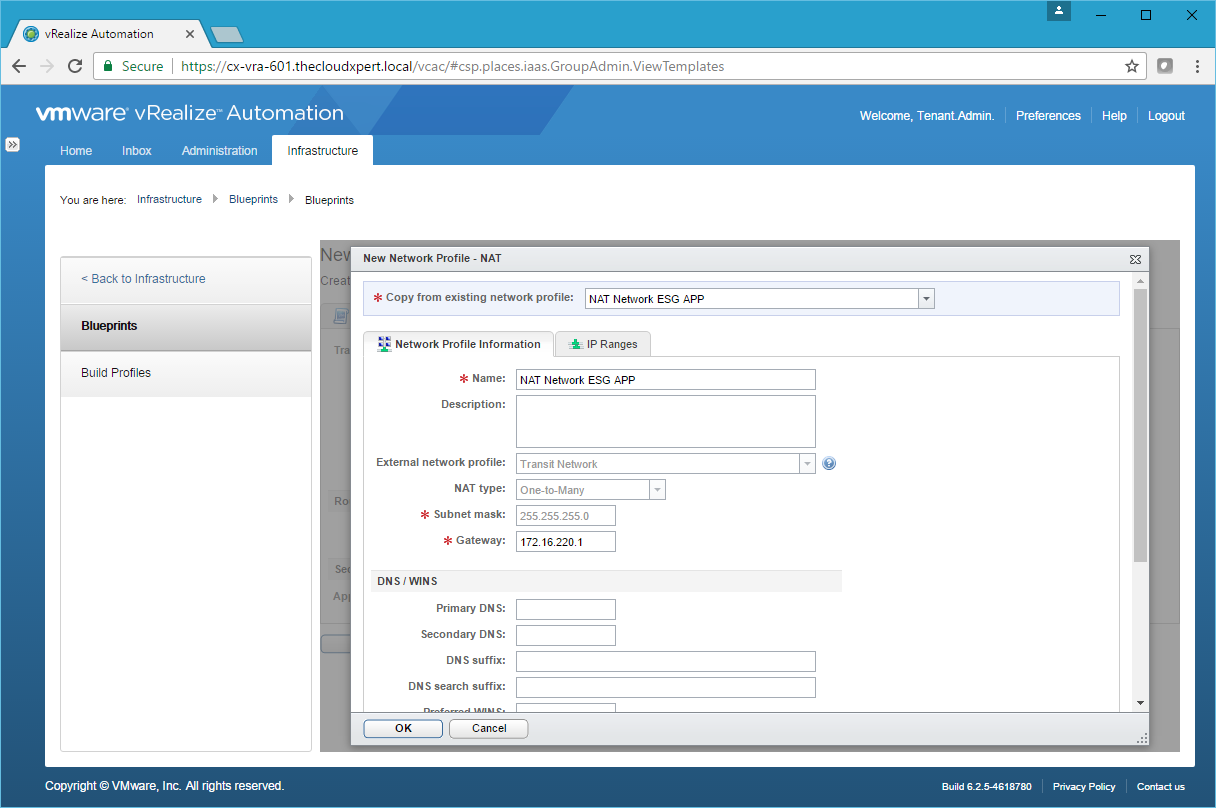Go to Back to Infrastructure link
The height and width of the screenshot is (808, 1216).
[x=143, y=279]
